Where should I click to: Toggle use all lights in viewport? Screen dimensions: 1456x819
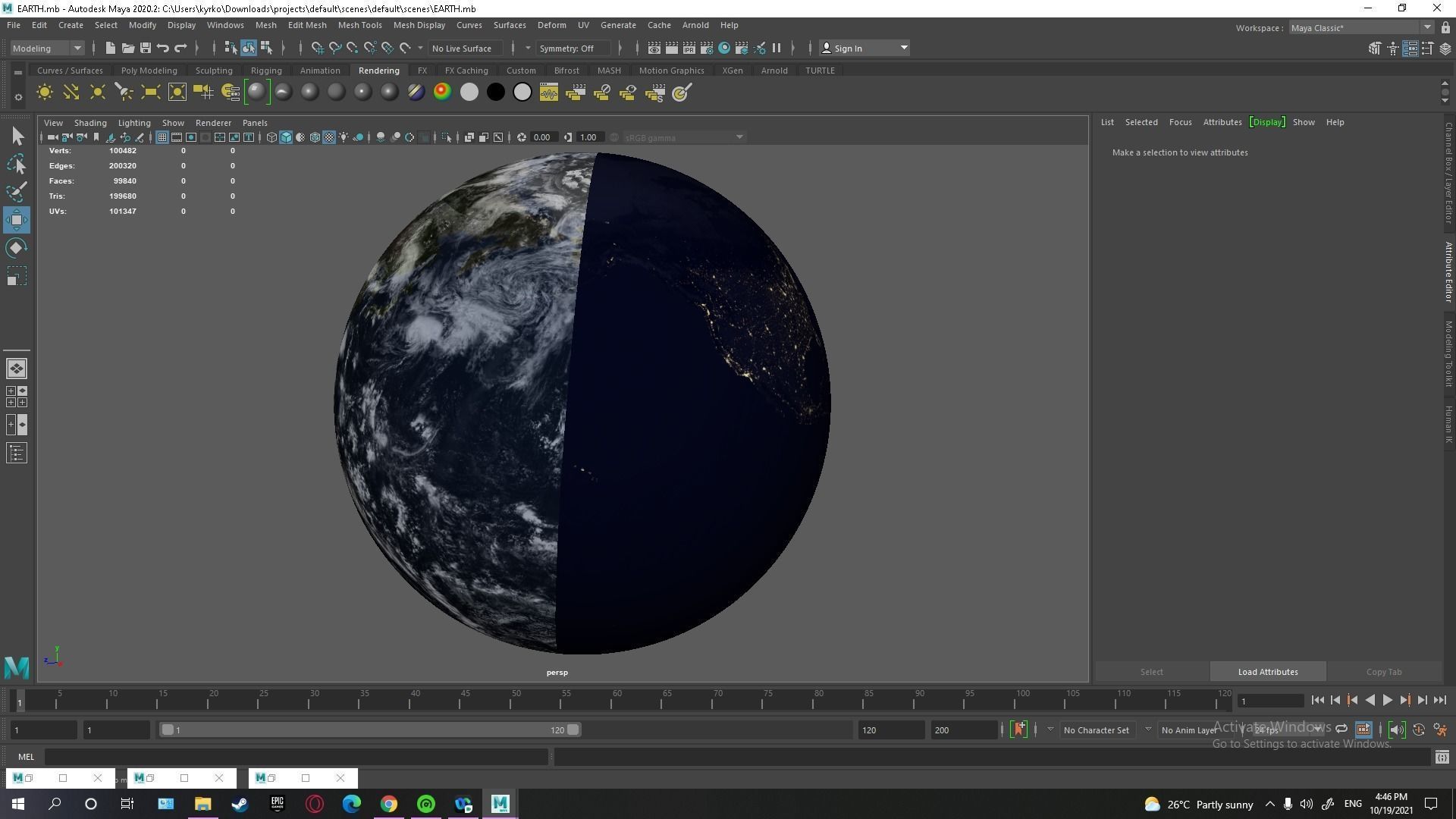click(x=344, y=137)
